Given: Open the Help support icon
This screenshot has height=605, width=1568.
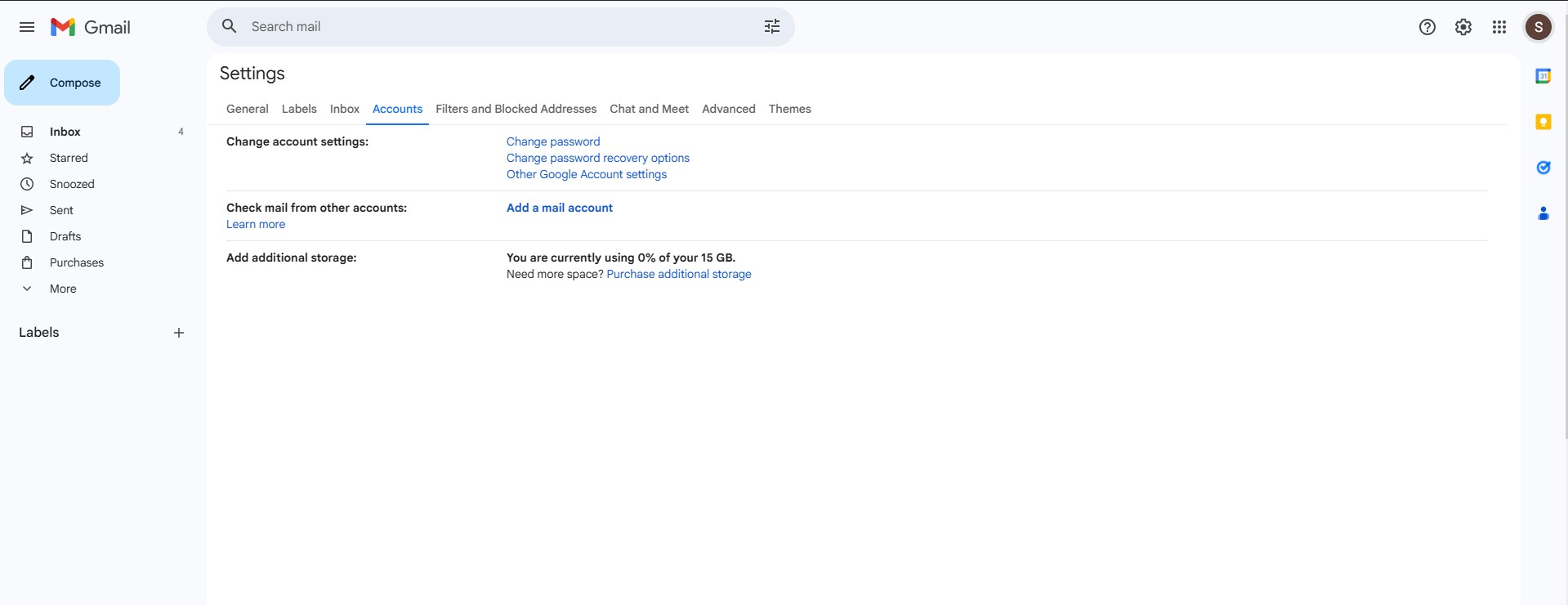Looking at the screenshot, I should point(1427,27).
